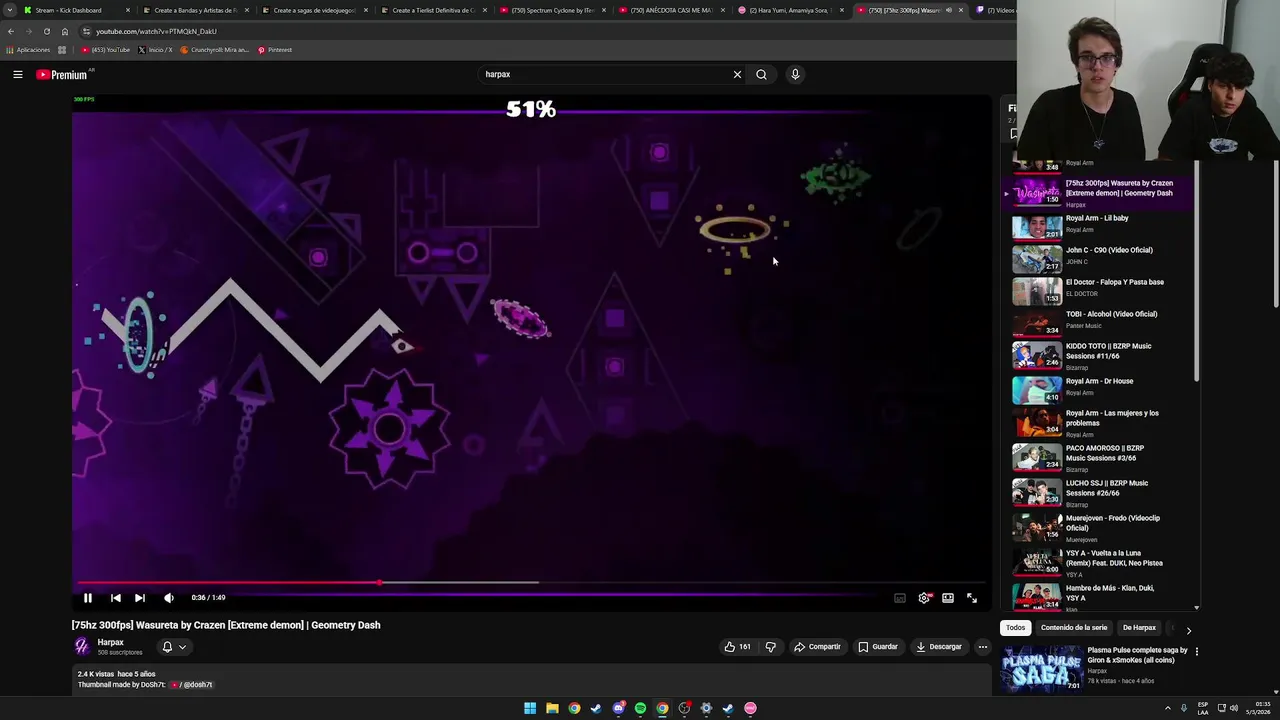Viewport: 1280px width, 720px height.
Task: Open more actions three-dot menu under video
Action: [x=983, y=647]
